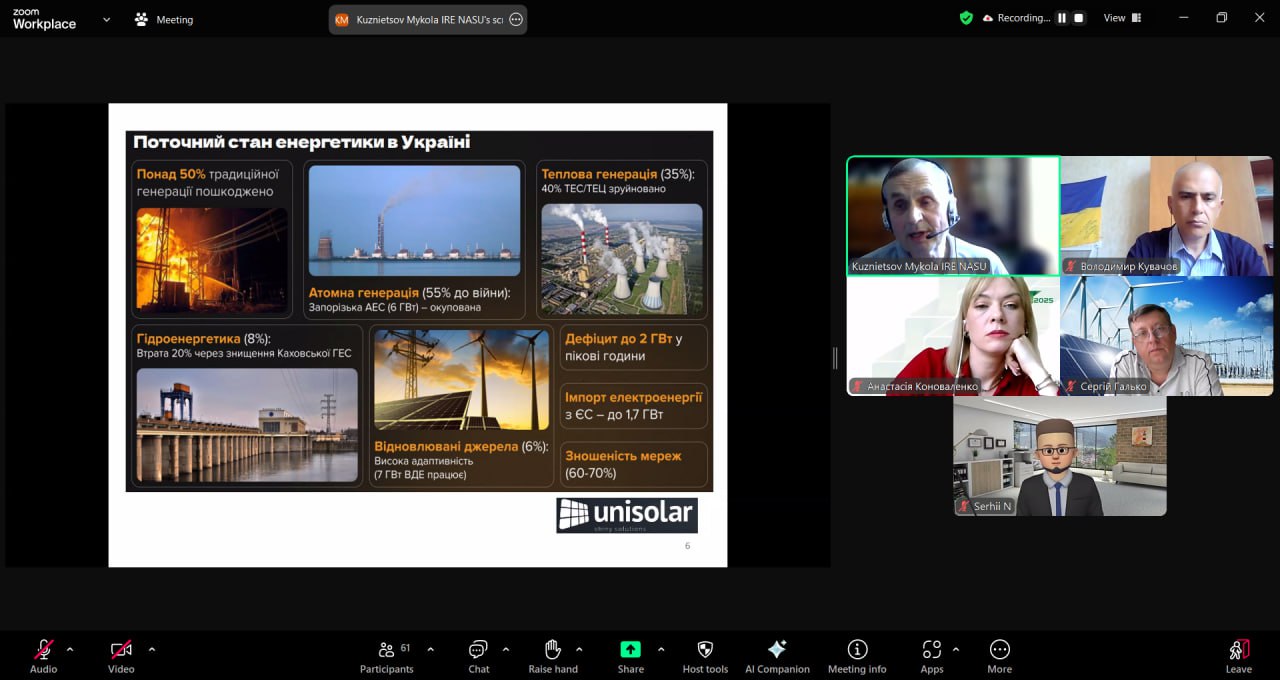The width and height of the screenshot is (1280, 680).
Task: Open the Zoom Workplace dropdown chevron
Action: (106, 19)
